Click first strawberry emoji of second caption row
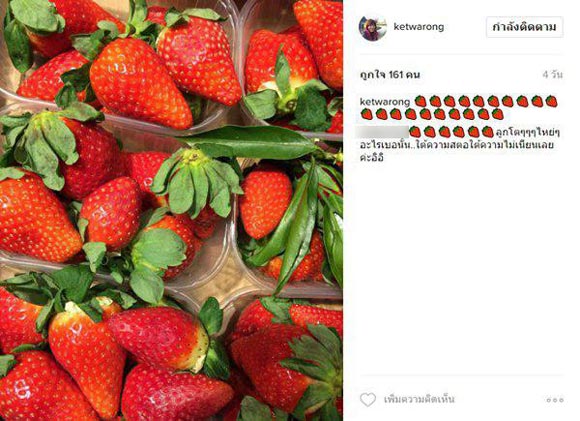Viewport: 580px width, 421px height. tap(367, 114)
